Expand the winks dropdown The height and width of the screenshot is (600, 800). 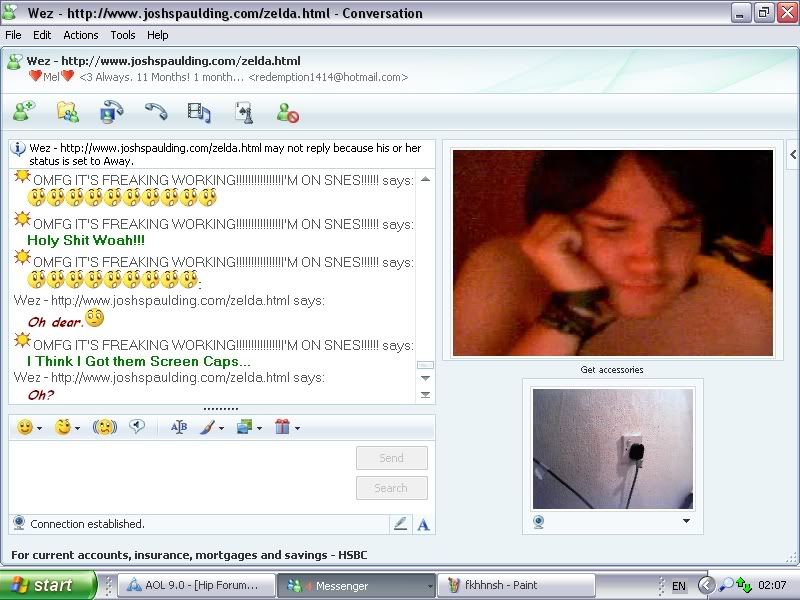[68, 427]
